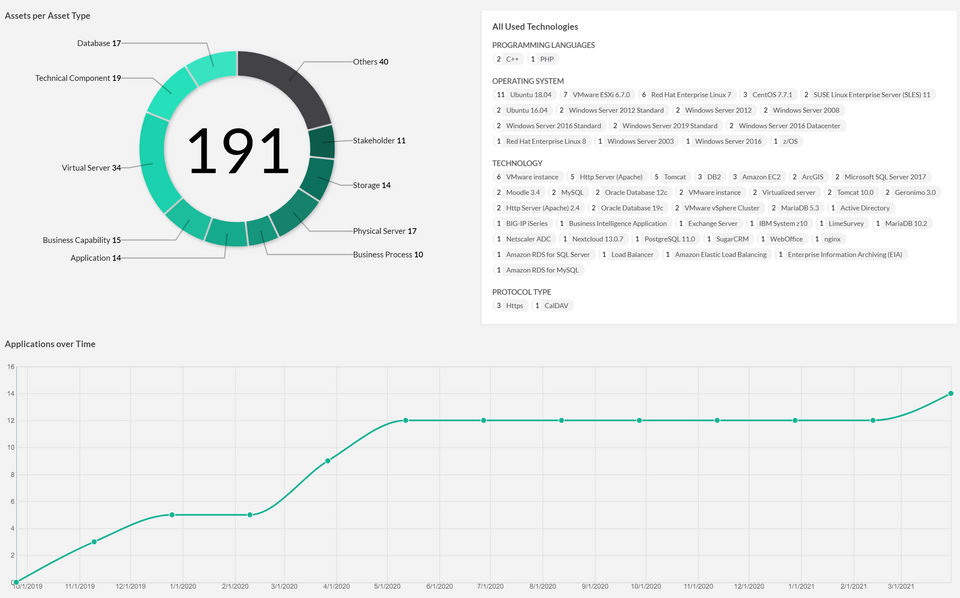Select the Virtualized server tag
This screenshot has width=960, height=598.
coord(784,192)
